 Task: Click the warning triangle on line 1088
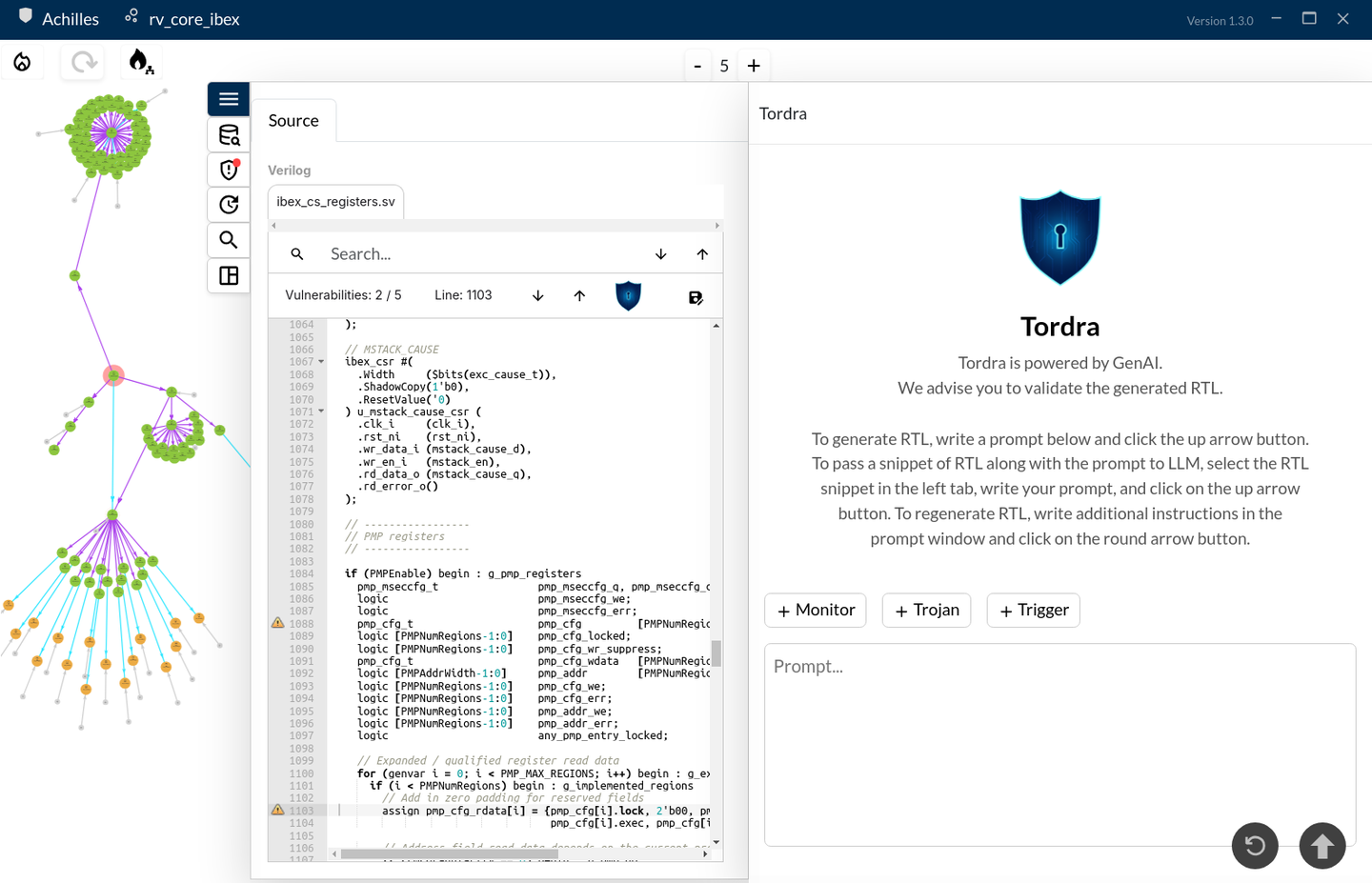277,623
